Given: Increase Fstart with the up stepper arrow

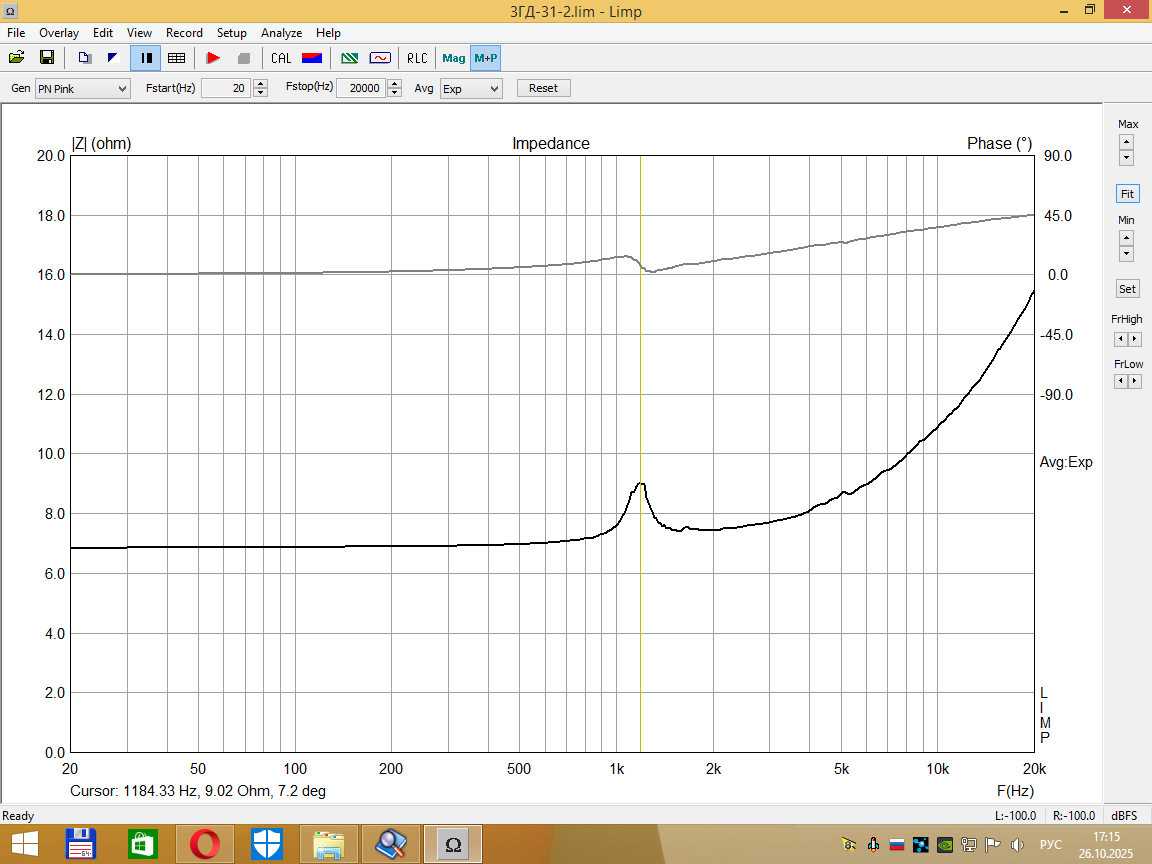Looking at the screenshot, I should point(260,84).
